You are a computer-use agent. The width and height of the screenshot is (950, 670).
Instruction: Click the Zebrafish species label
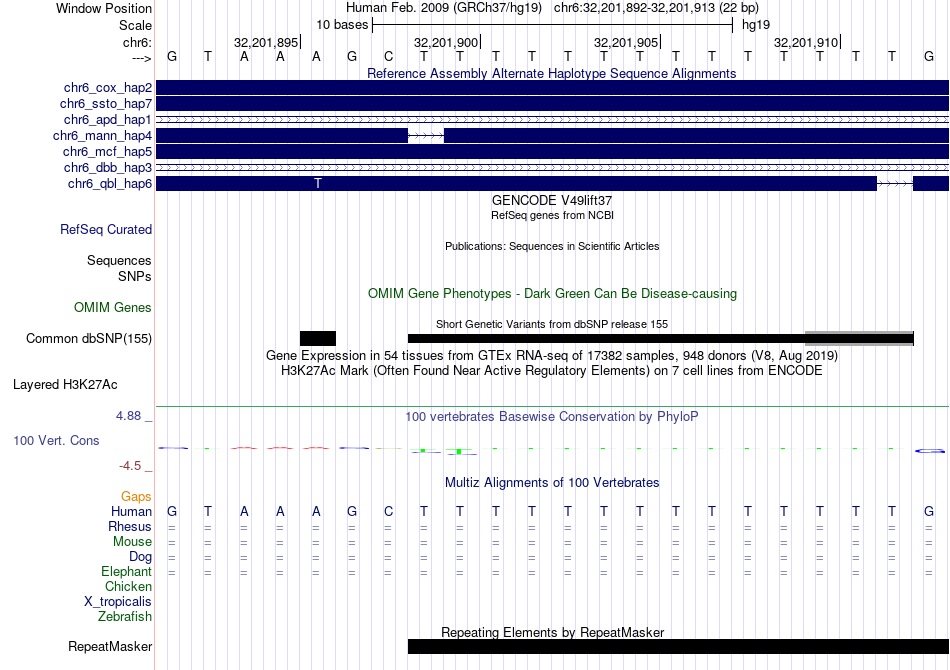[x=125, y=617]
